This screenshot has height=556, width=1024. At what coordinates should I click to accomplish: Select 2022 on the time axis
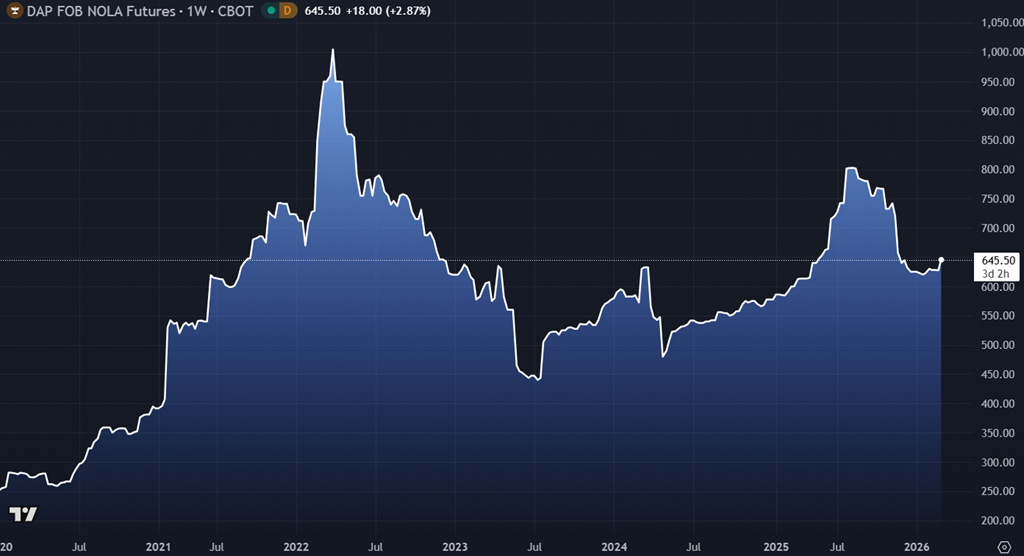pyautogui.click(x=295, y=547)
